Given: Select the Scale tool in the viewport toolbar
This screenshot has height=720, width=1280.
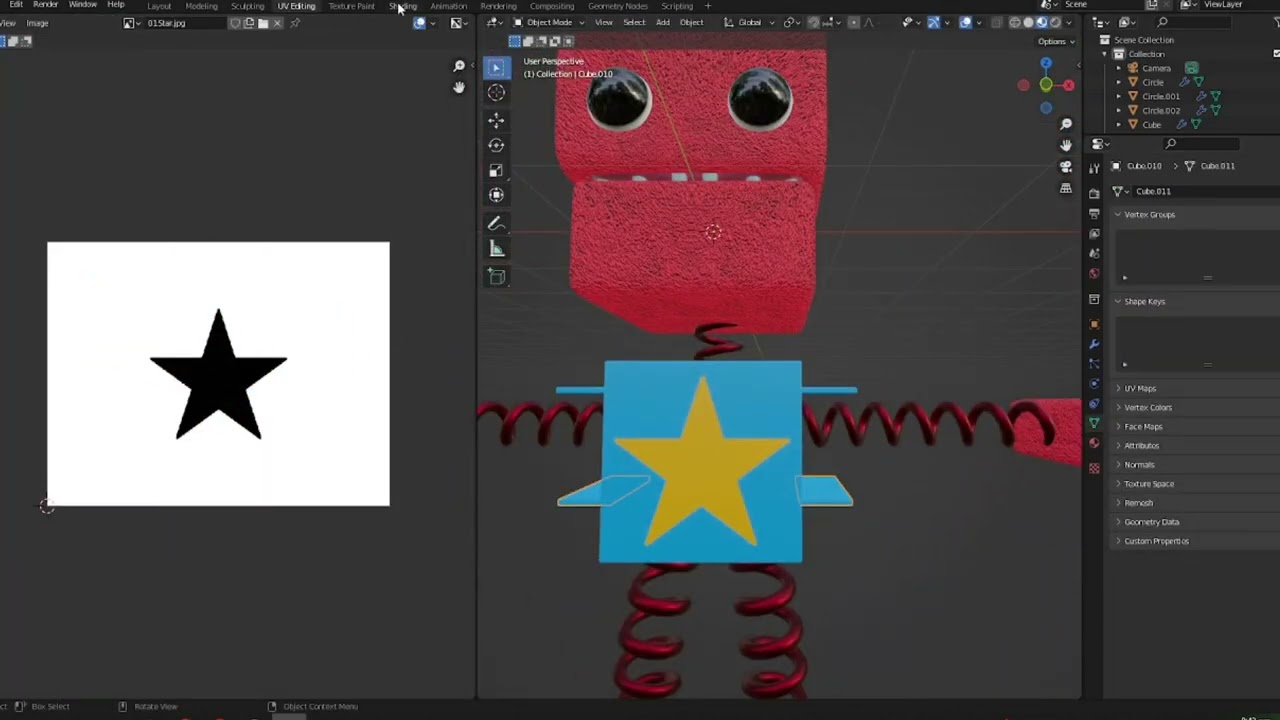Looking at the screenshot, I should (x=496, y=170).
